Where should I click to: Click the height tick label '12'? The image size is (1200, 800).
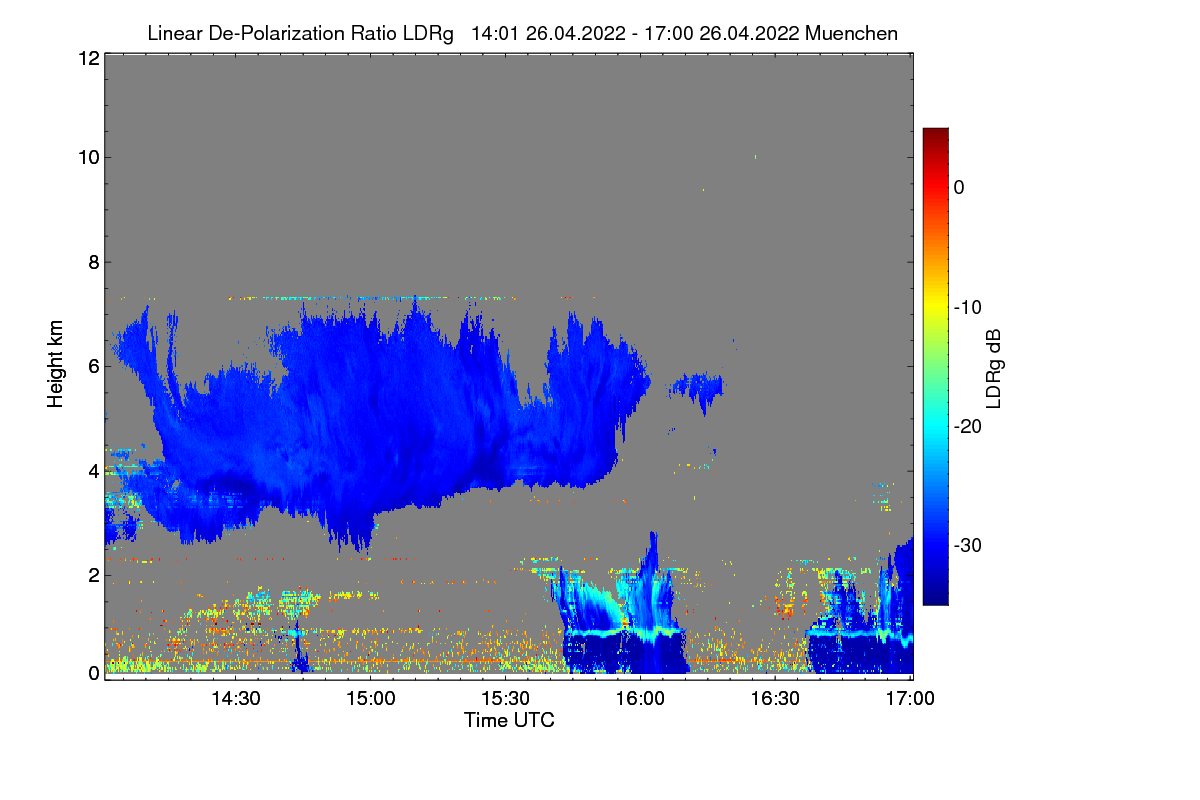pos(88,58)
